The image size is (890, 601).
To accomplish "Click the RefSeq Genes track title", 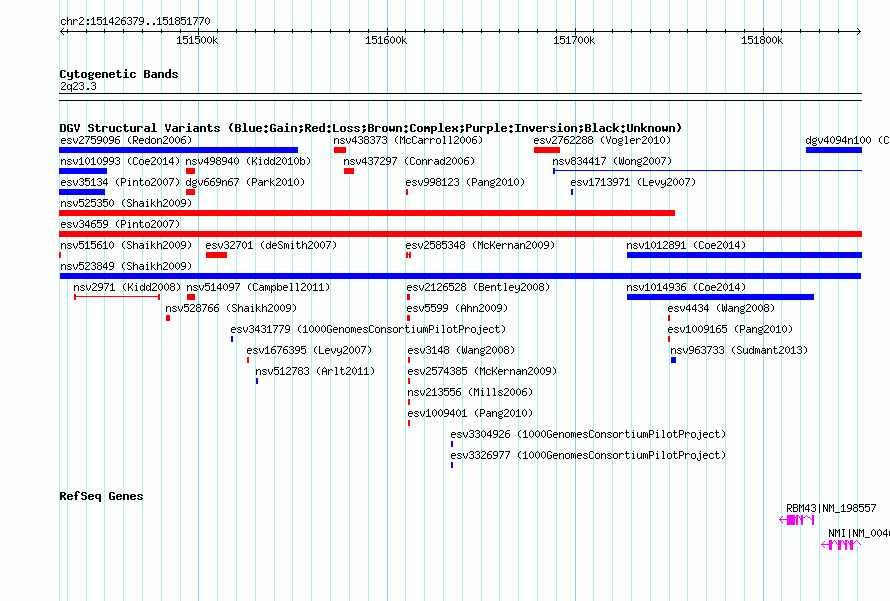I will pyautogui.click(x=101, y=496).
